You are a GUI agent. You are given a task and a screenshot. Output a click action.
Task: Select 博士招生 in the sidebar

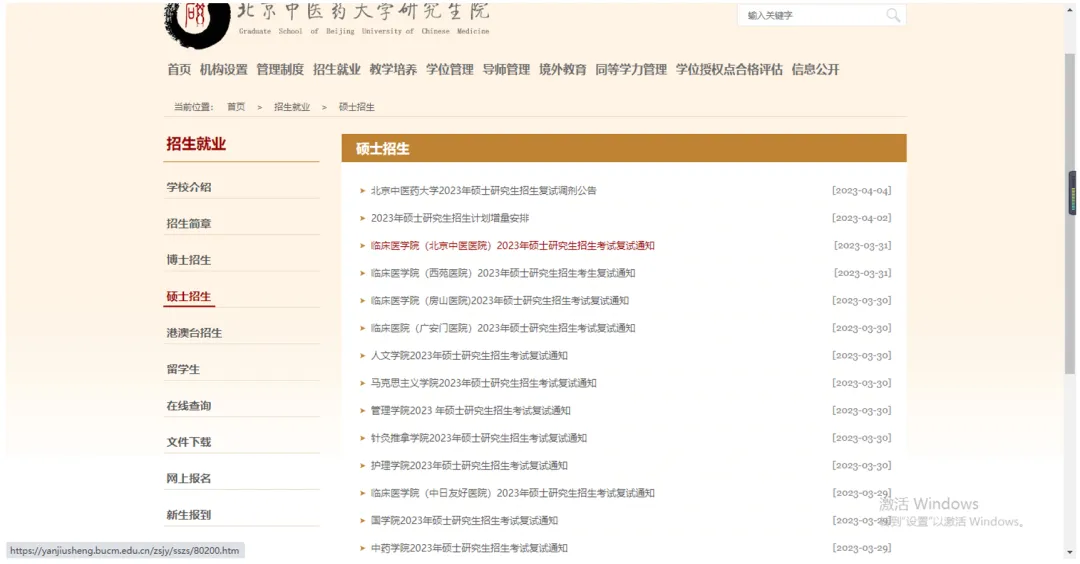189,260
